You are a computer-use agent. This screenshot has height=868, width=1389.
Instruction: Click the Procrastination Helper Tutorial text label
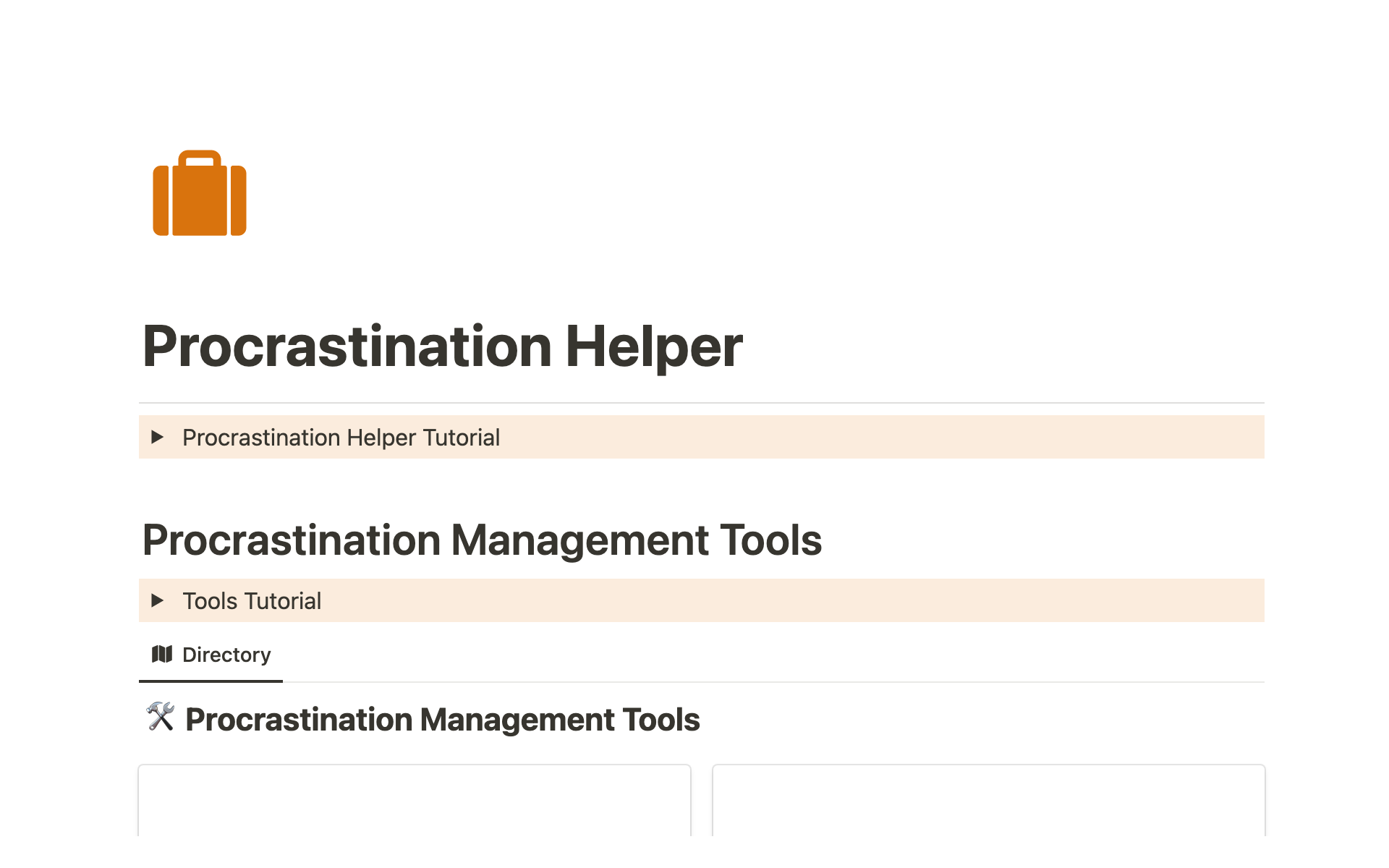point(341,438)
